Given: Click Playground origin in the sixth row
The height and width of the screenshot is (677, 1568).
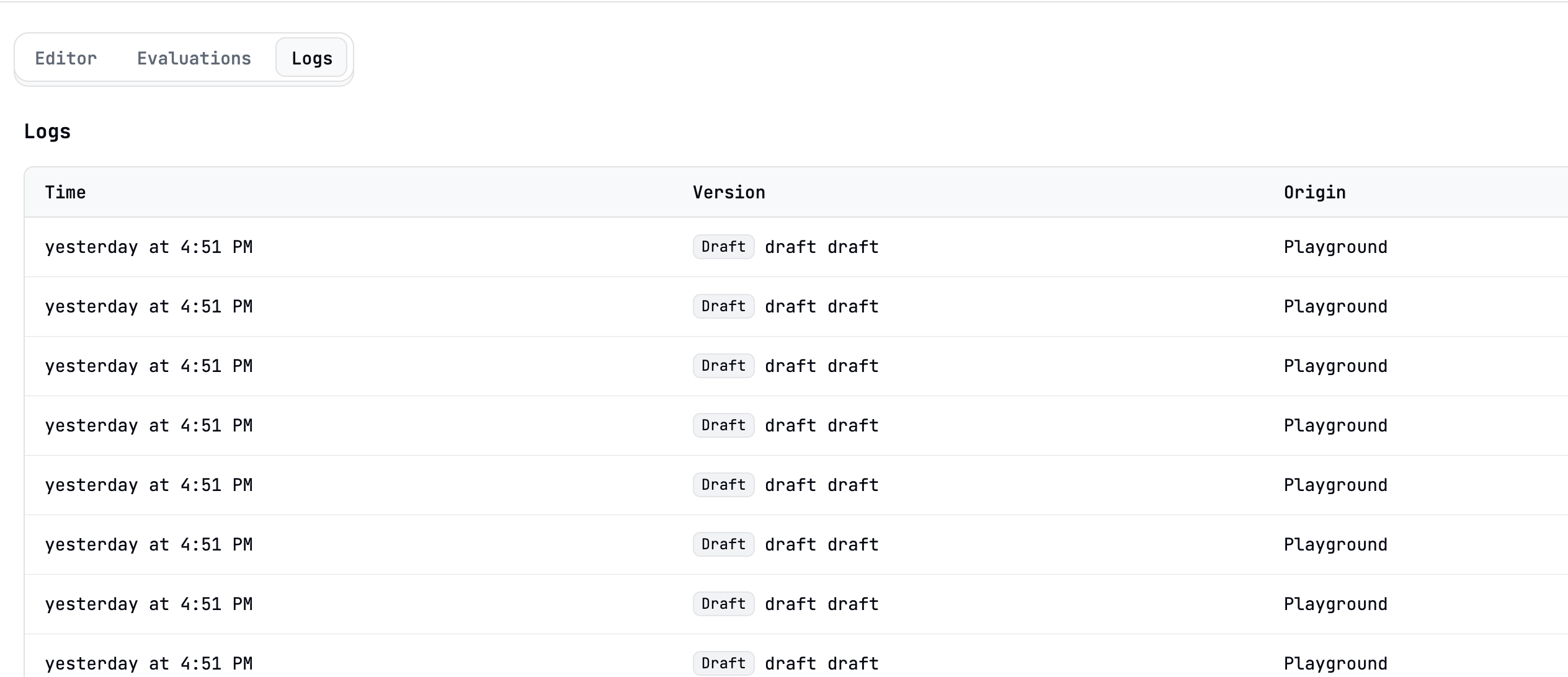Looking at the screenshot, I should tap(1335, 544).
